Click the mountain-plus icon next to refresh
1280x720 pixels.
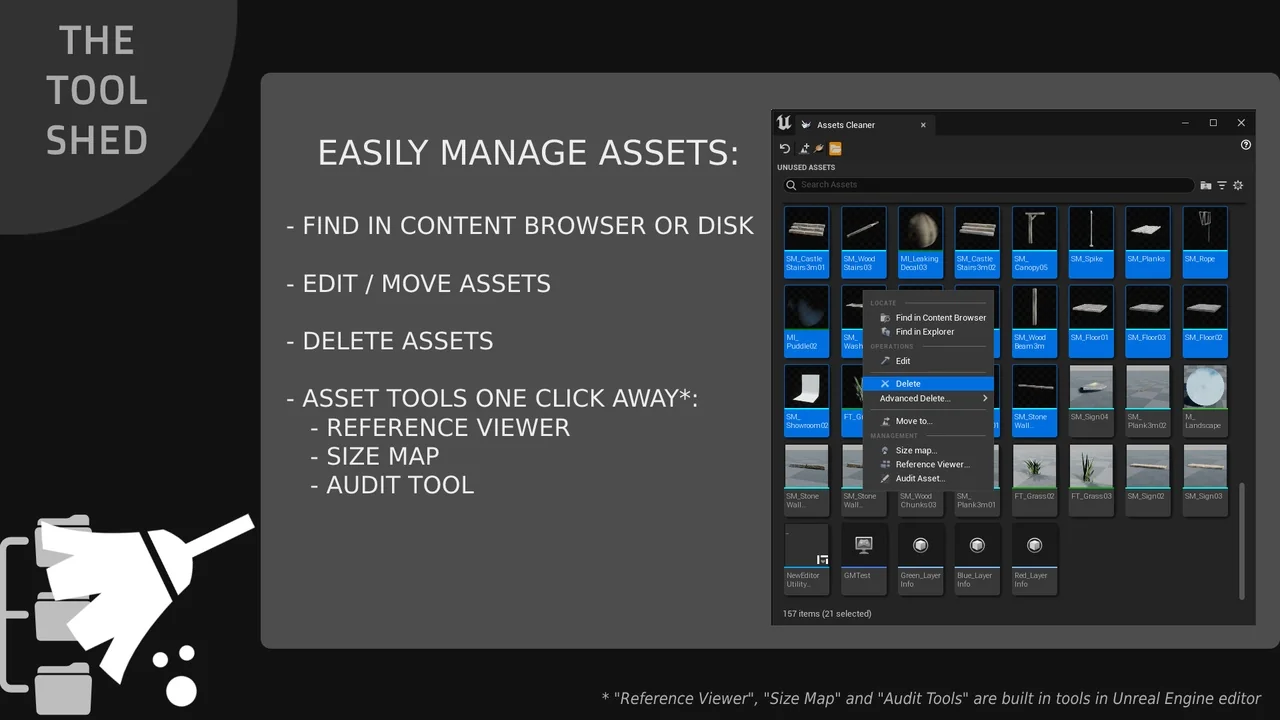click(803, 149)
